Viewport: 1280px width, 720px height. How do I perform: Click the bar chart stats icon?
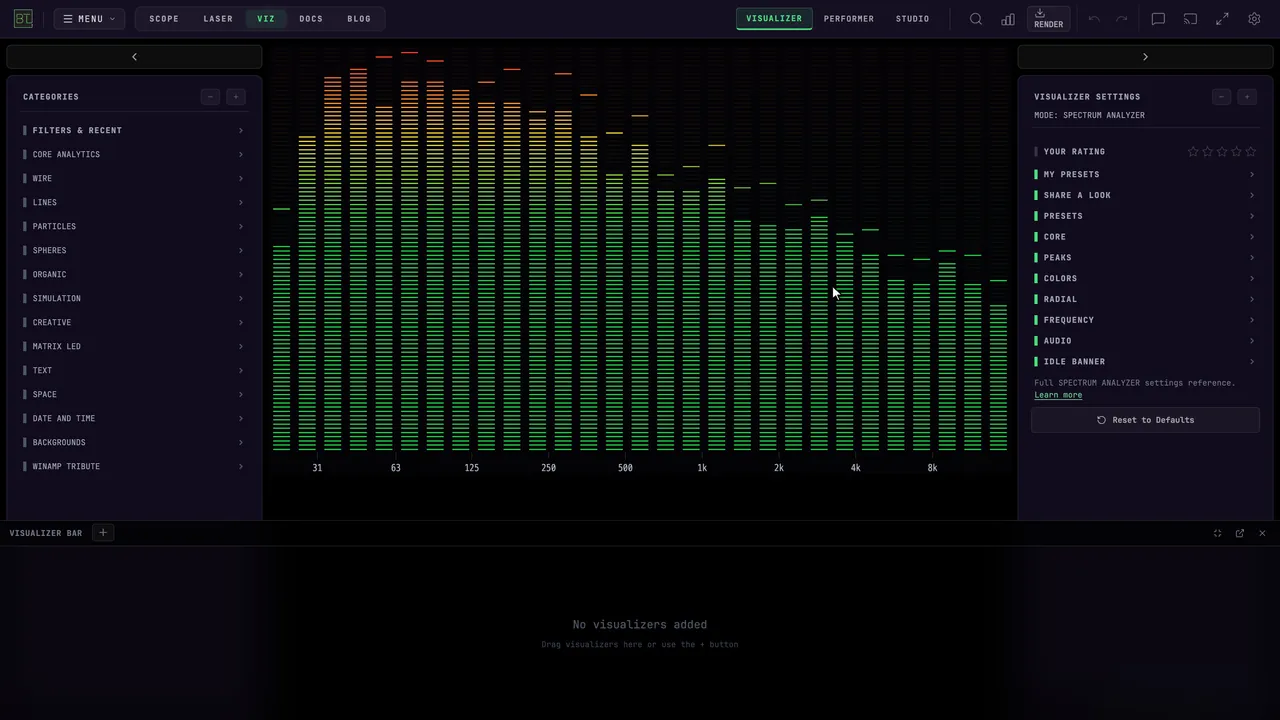click(1008, 19)
